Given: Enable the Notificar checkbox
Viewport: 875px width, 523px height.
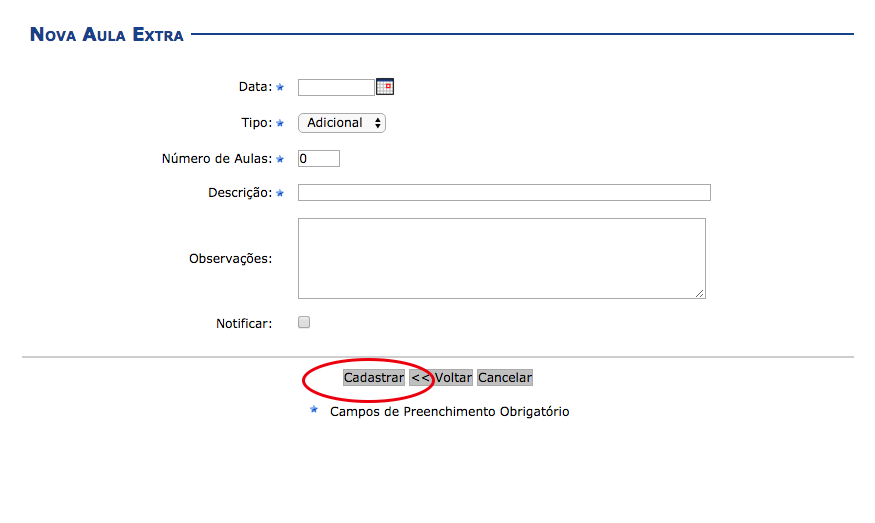Looking at the screenshot, I should (305, 323).
